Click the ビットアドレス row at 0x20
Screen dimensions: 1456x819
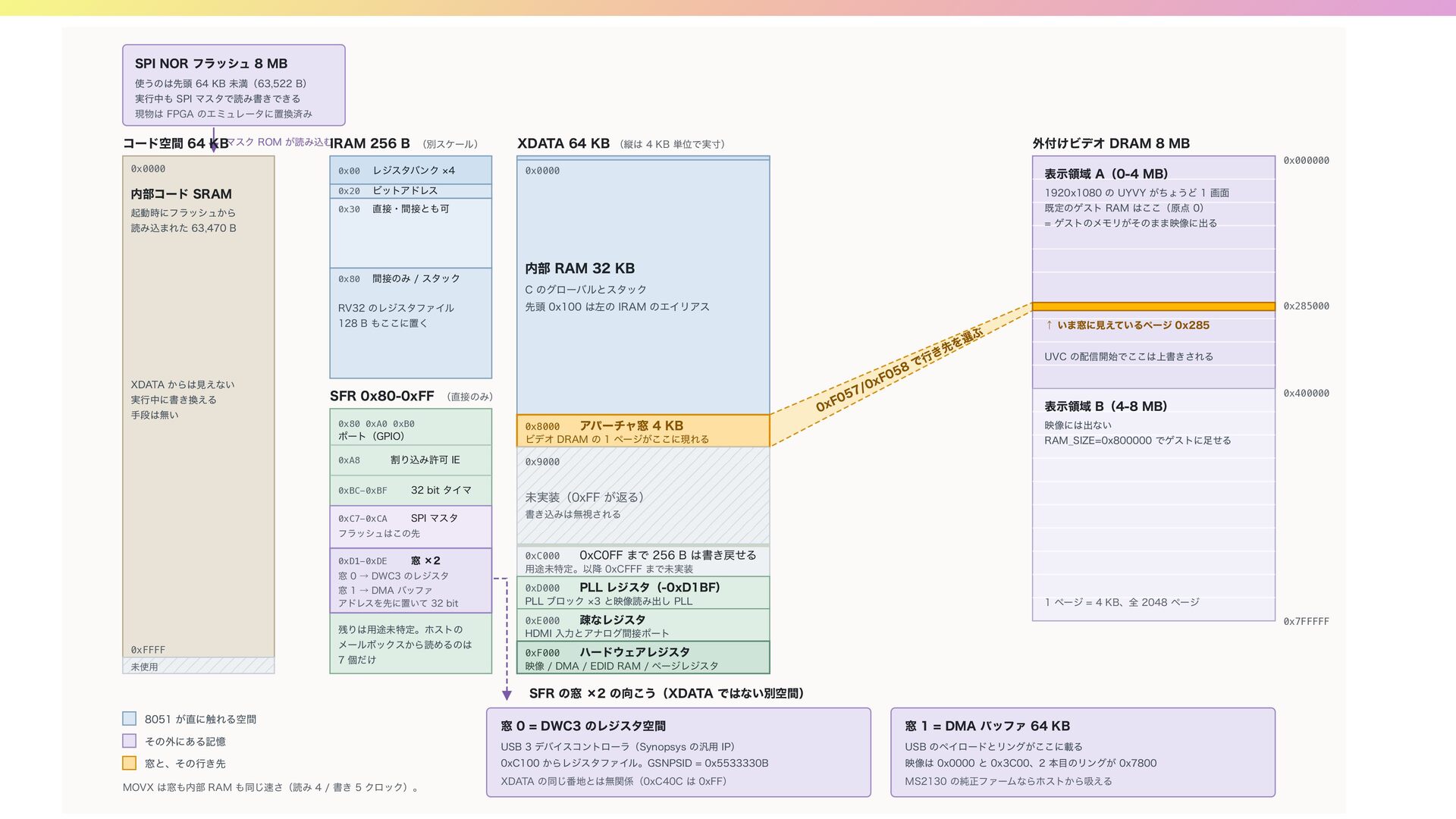410,191
